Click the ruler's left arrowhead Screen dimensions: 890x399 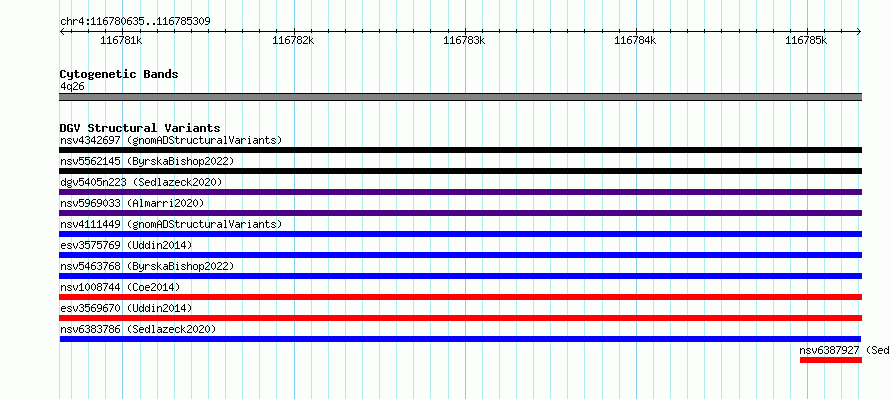pos(62,31)
